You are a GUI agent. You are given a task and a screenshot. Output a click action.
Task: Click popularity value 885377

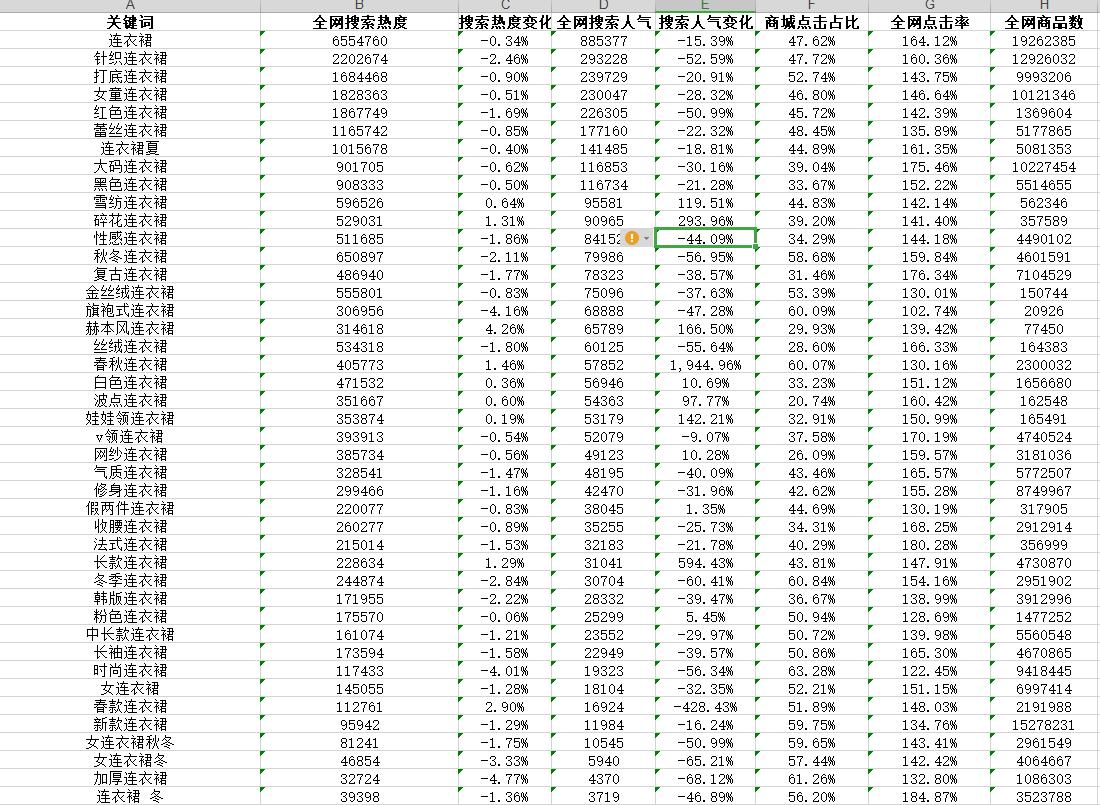point(604,41)
